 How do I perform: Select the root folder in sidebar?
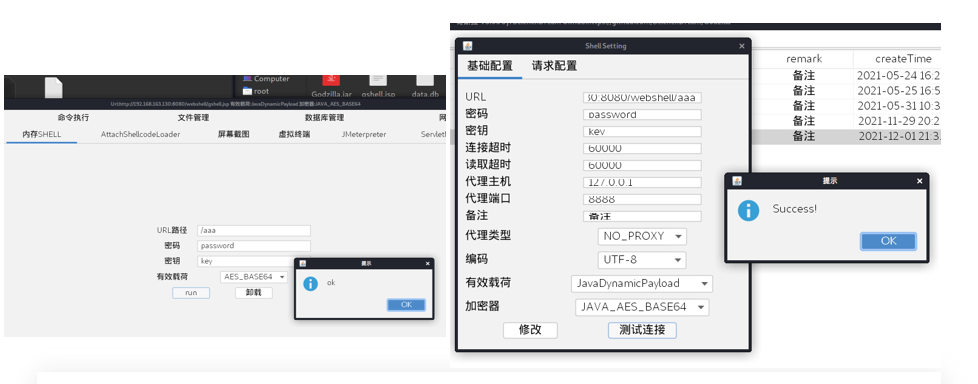(256, 91)
